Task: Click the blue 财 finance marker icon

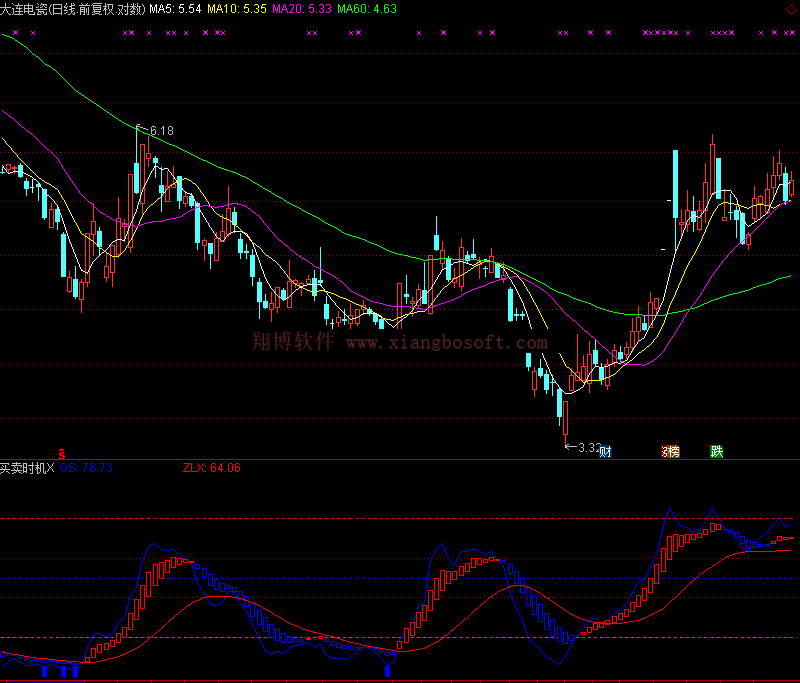Action: (x=605, y=451)
